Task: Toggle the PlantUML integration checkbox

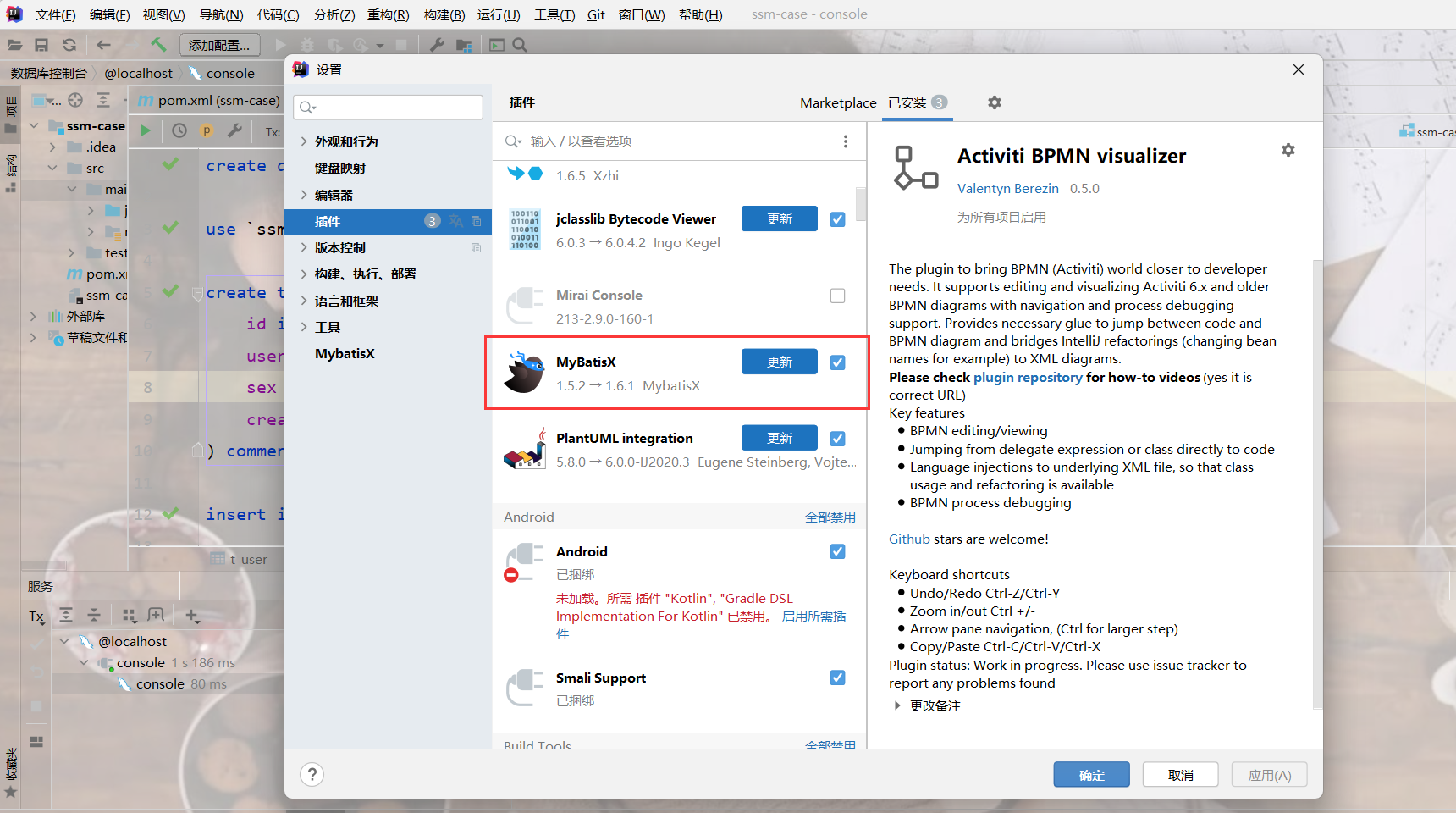Action: tap(837, 439)
